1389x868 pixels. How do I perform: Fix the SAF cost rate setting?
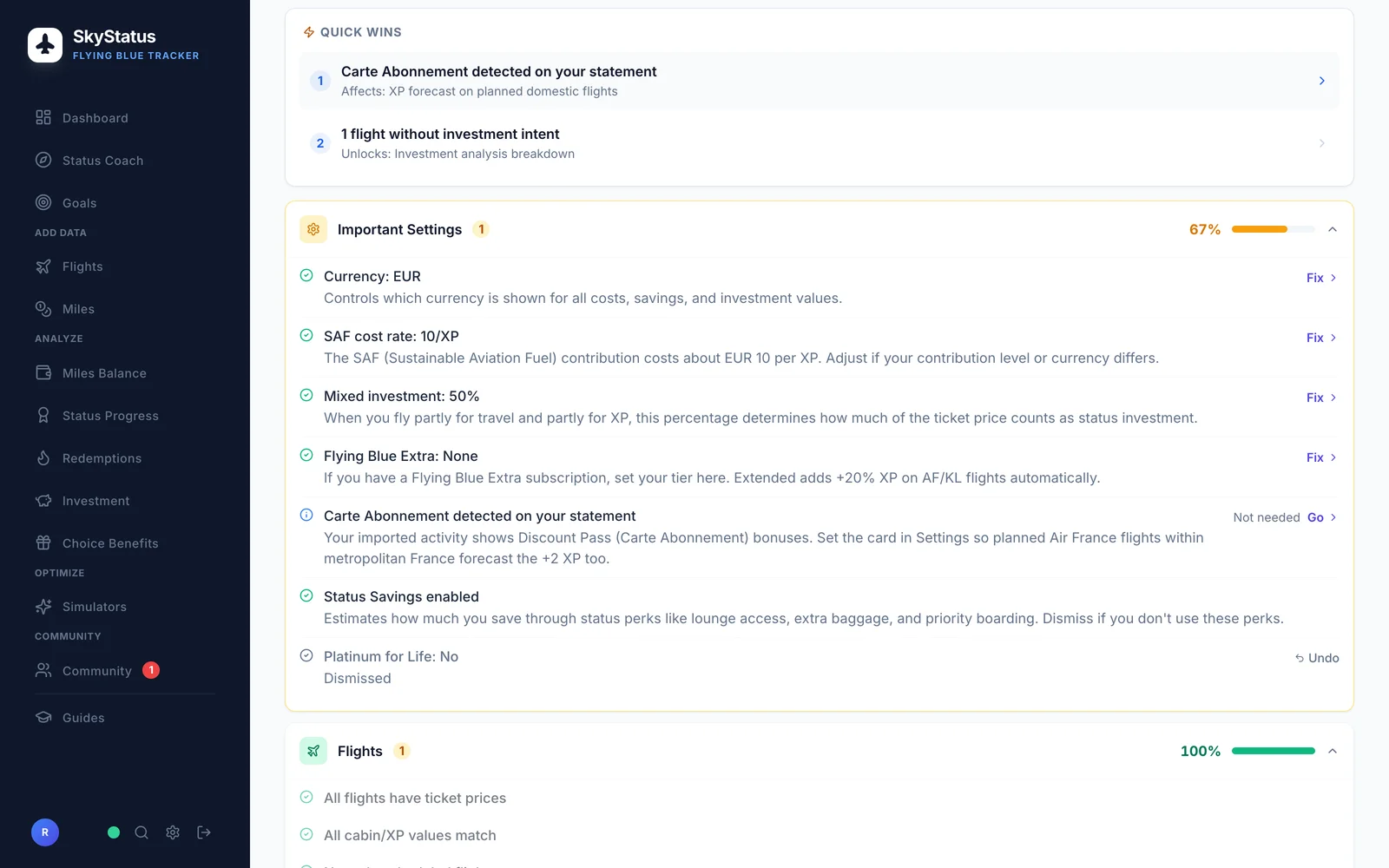pos(1321,338)
